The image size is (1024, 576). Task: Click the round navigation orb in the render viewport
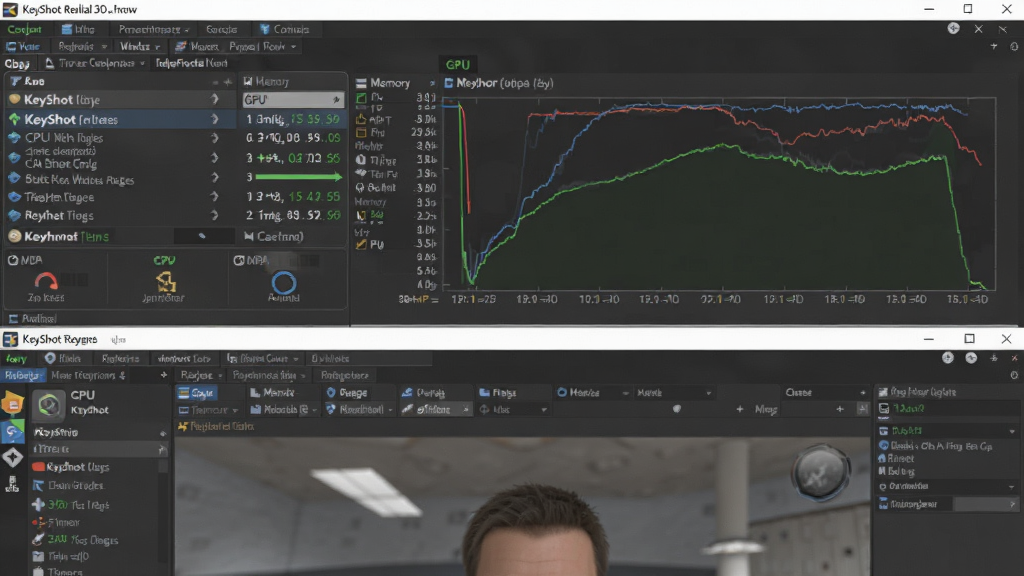[820, 472]
